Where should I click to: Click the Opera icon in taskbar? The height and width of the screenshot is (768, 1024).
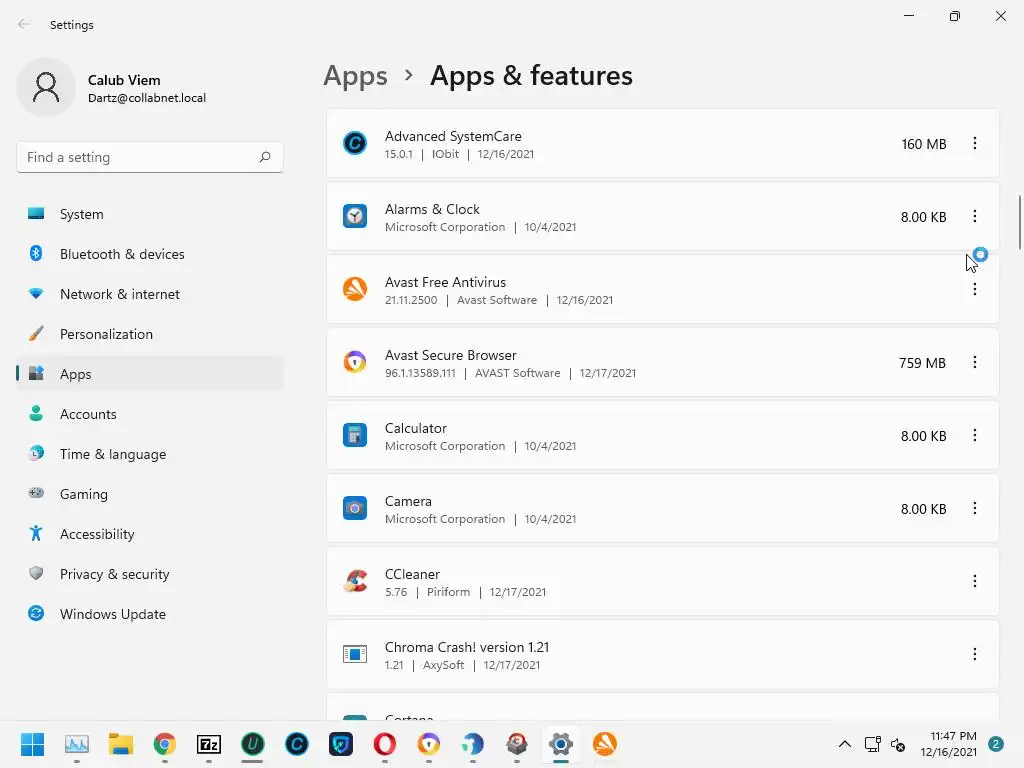point(385,744)
